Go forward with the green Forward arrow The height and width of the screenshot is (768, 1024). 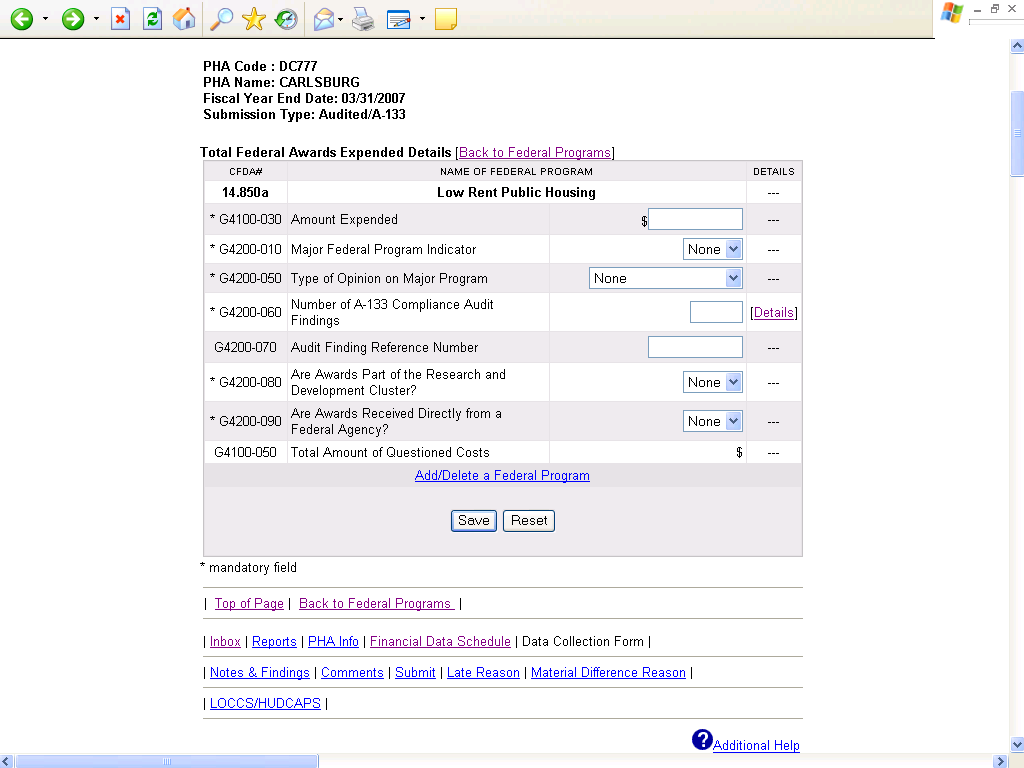click(72, 19)
